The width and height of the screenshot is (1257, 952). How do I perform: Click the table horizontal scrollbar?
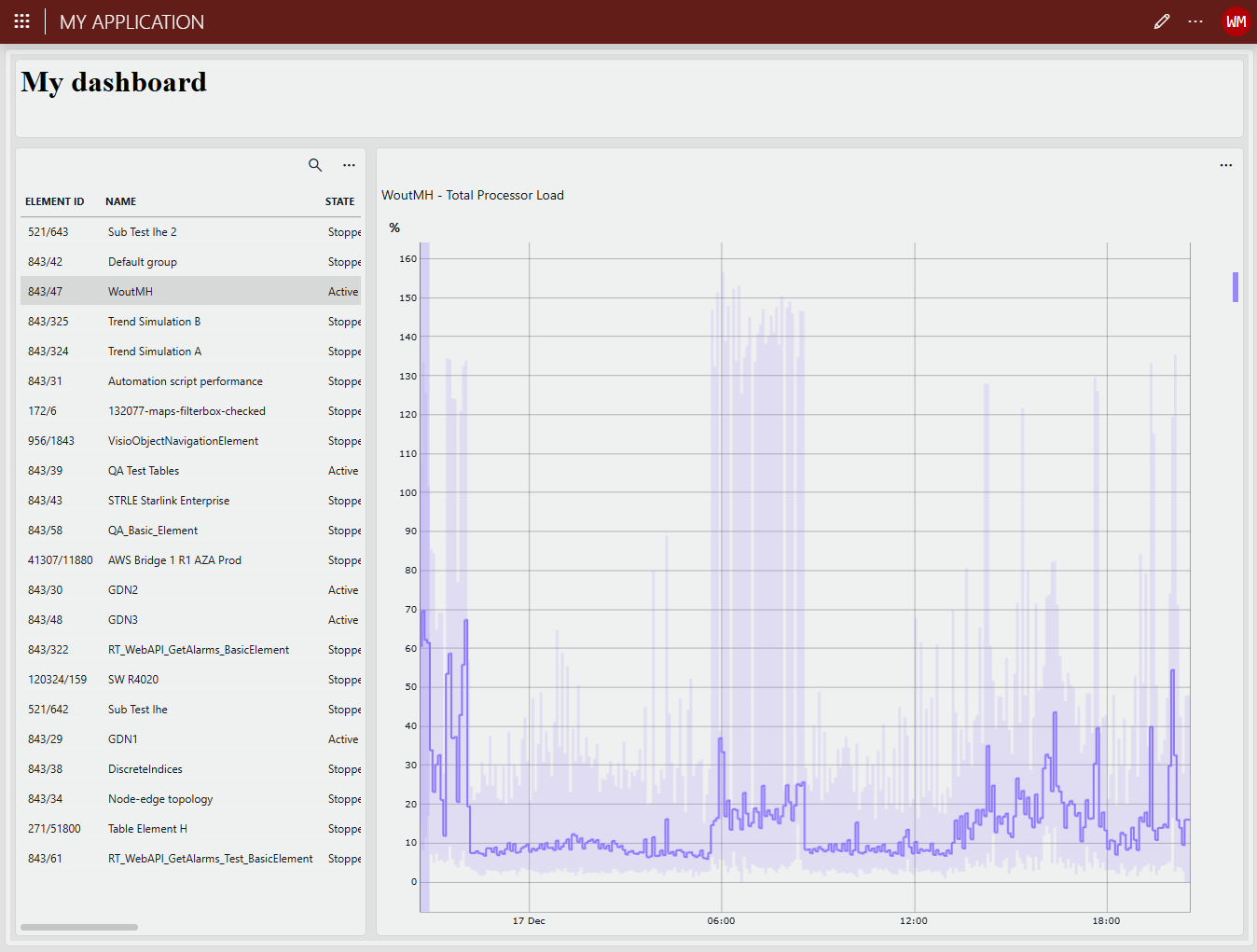tap(79, 927)
